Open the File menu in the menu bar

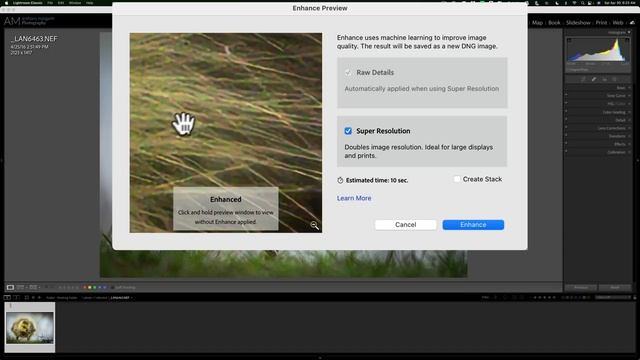tap(50, 3)
